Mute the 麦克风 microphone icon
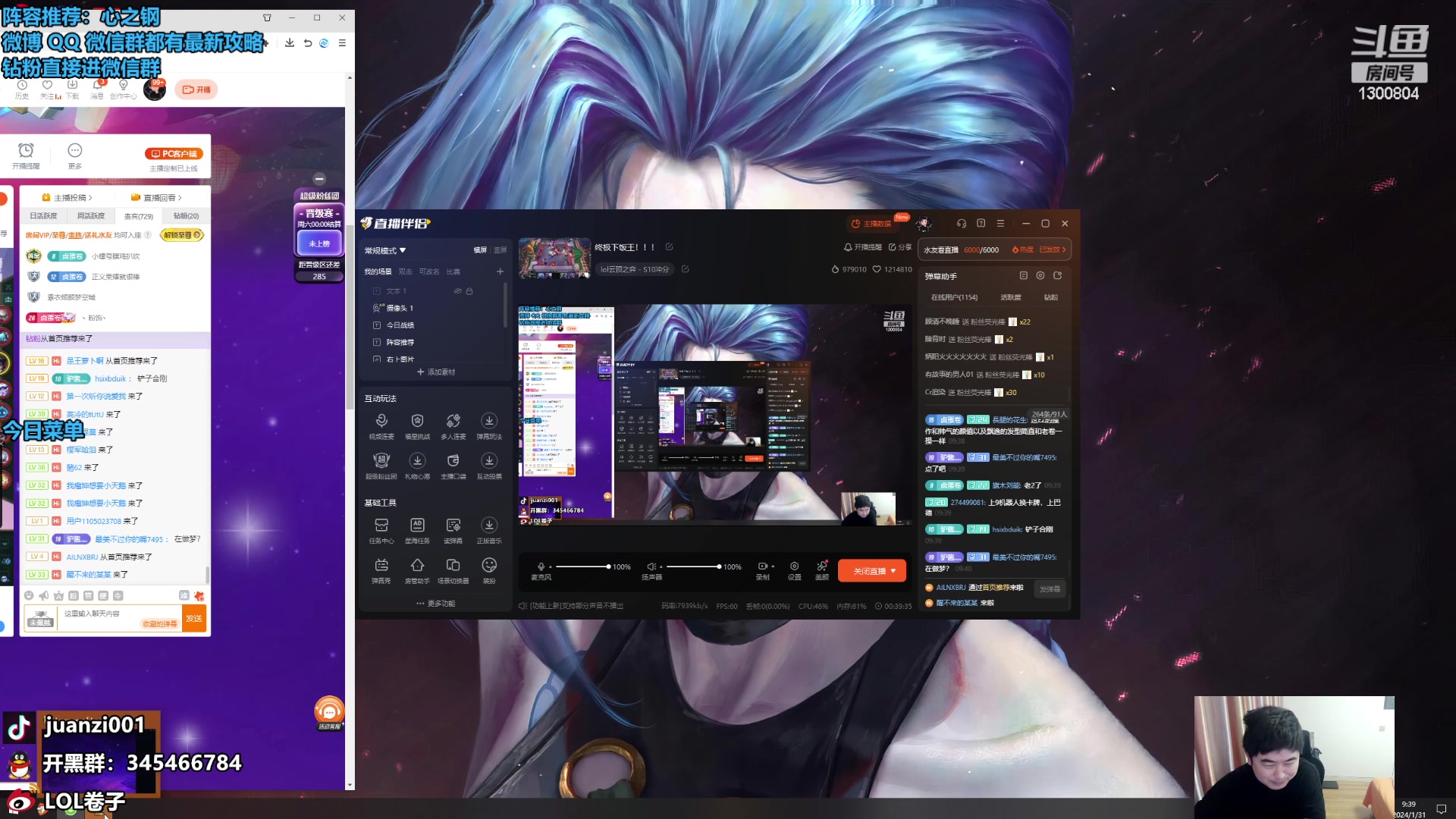 (x=541, y=566)
